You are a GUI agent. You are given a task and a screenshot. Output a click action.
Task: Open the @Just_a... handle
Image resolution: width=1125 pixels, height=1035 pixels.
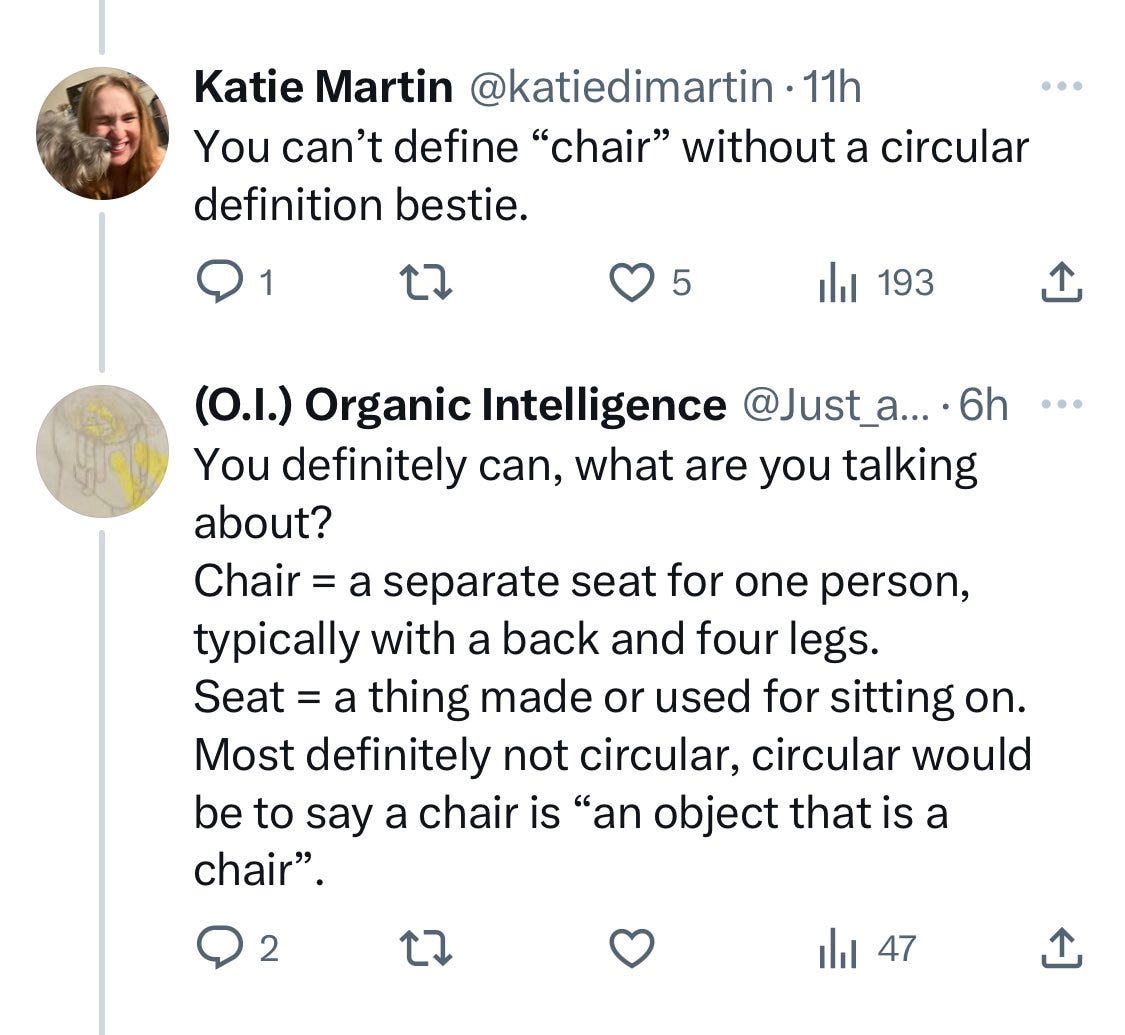tap(836, 405)
